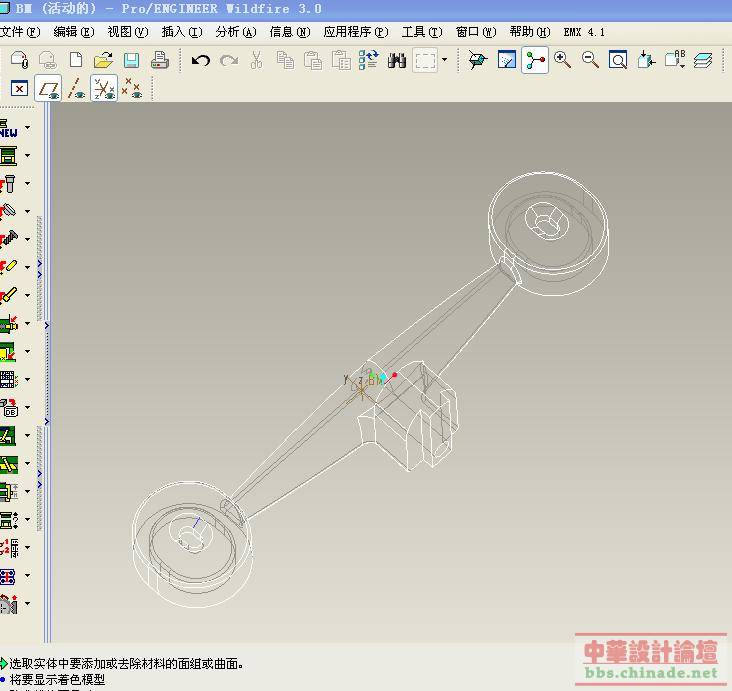Click the binoculars Find icon
732x691 pixels.
pyautogui.click(x=397, y=61)
